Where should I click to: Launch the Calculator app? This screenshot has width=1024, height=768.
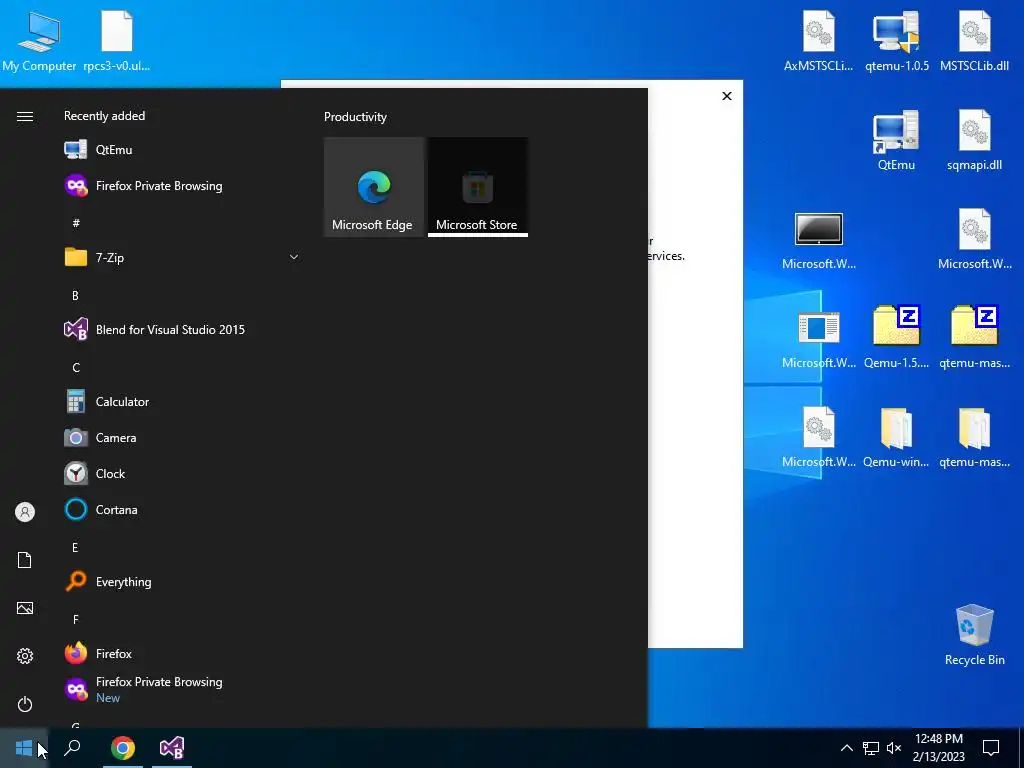pyautogui.click(x=180, y=402)
